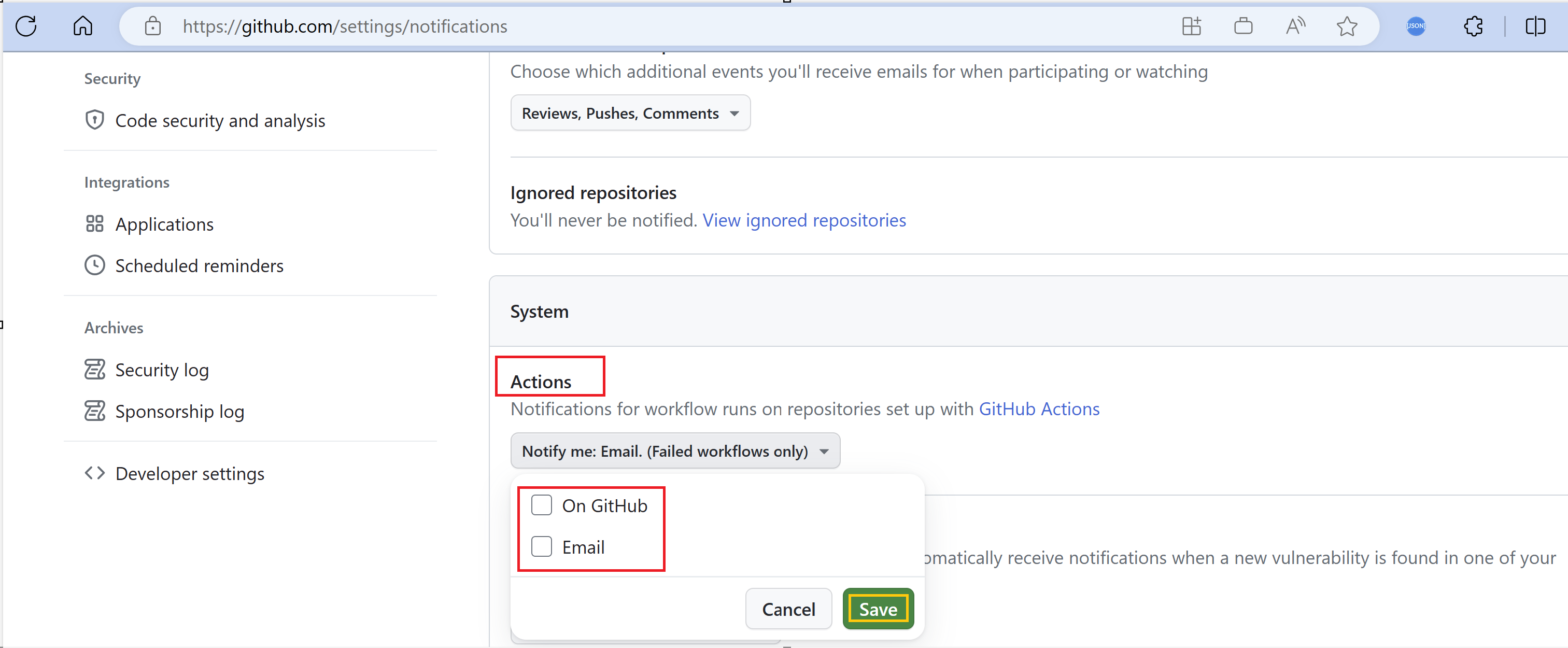Open Code security and analysis settings
This screenshot has height=648, width=1568.
(x=220, y=120)
